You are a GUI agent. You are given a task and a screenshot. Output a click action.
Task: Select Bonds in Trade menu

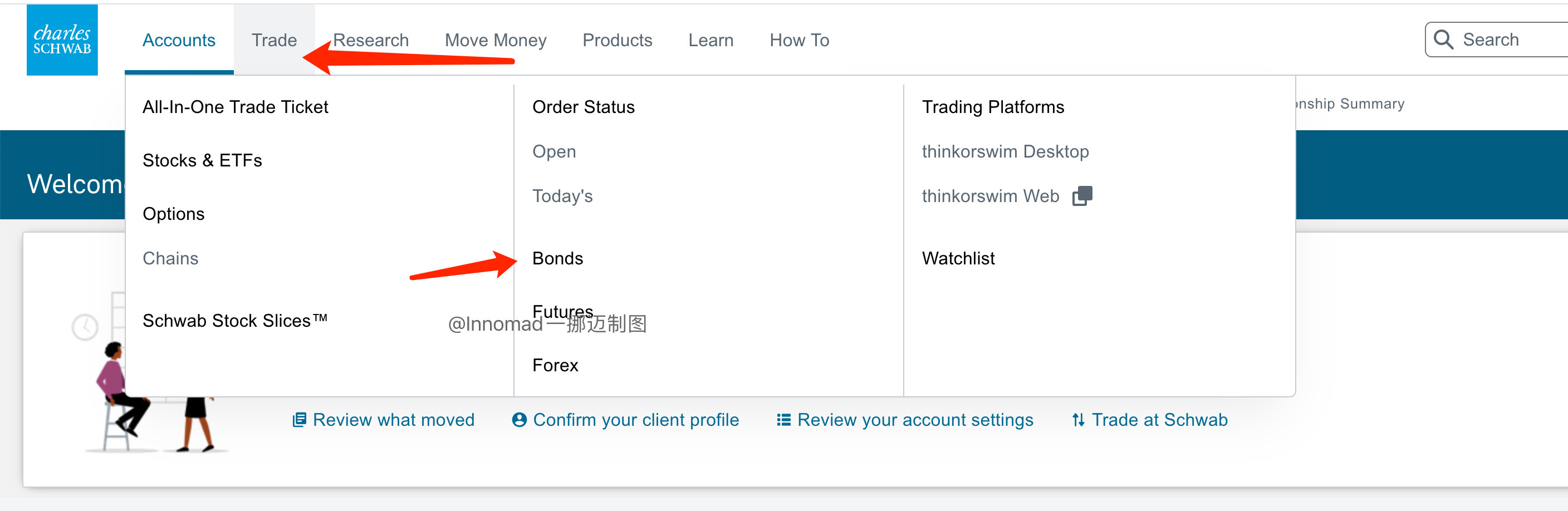point(557,258)
